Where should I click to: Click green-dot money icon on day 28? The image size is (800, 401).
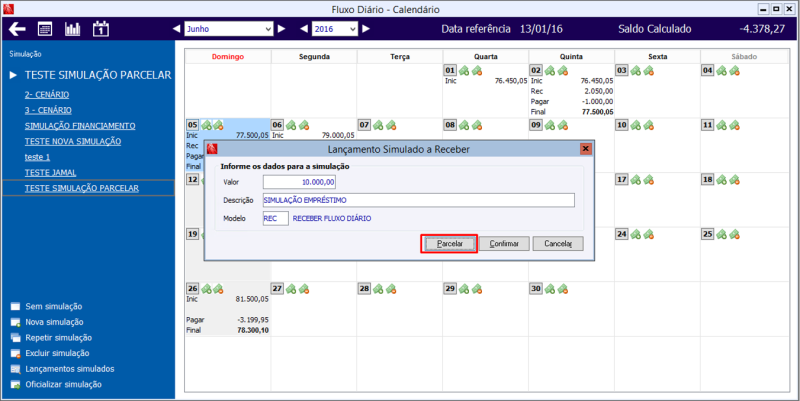pos(378,289)
